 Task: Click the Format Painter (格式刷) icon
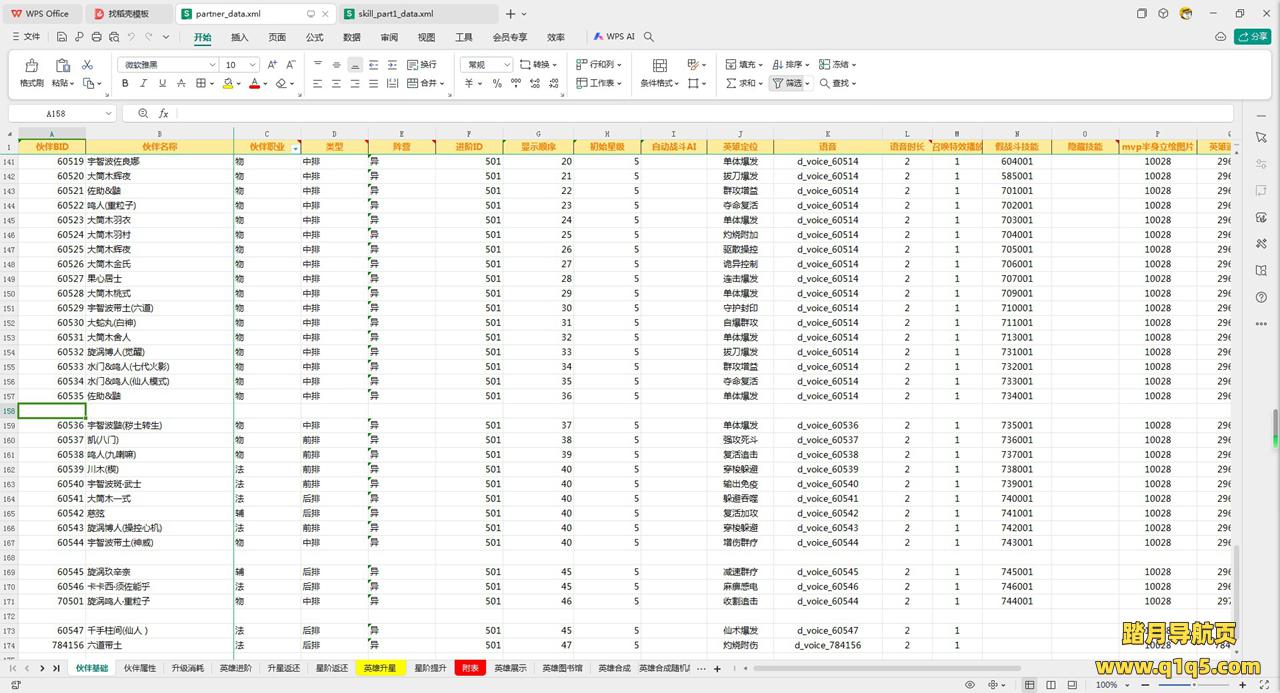point(31,65)
